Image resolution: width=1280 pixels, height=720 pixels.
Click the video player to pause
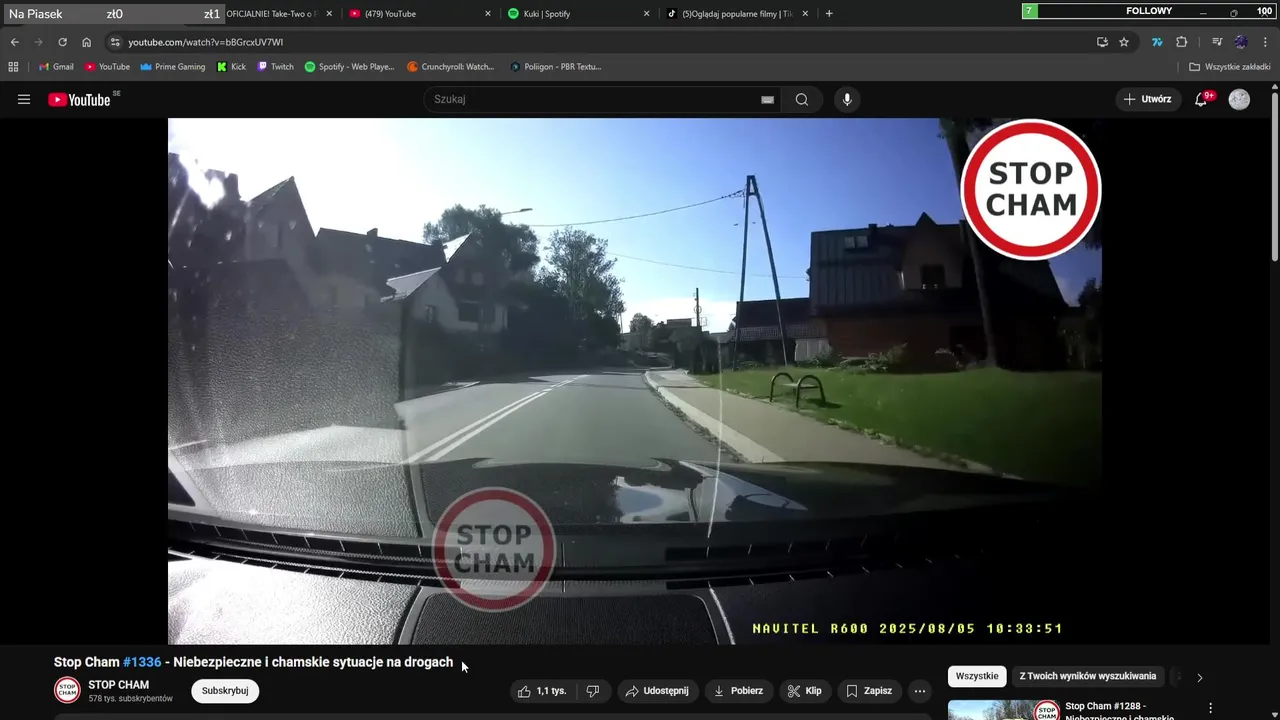635,381
